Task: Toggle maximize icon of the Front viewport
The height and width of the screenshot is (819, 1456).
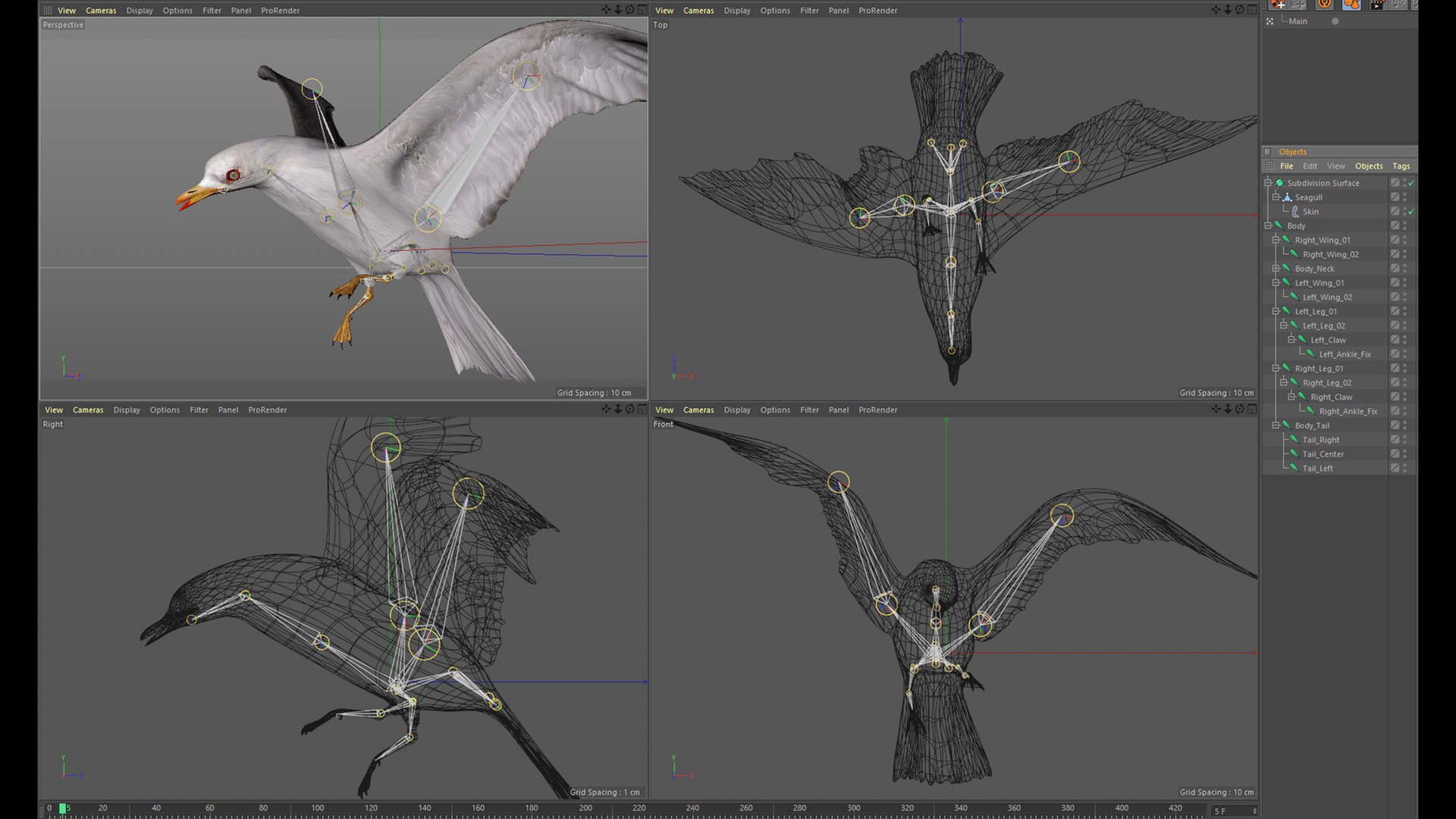Action: pyautogui.click(x=1252, y=409)
